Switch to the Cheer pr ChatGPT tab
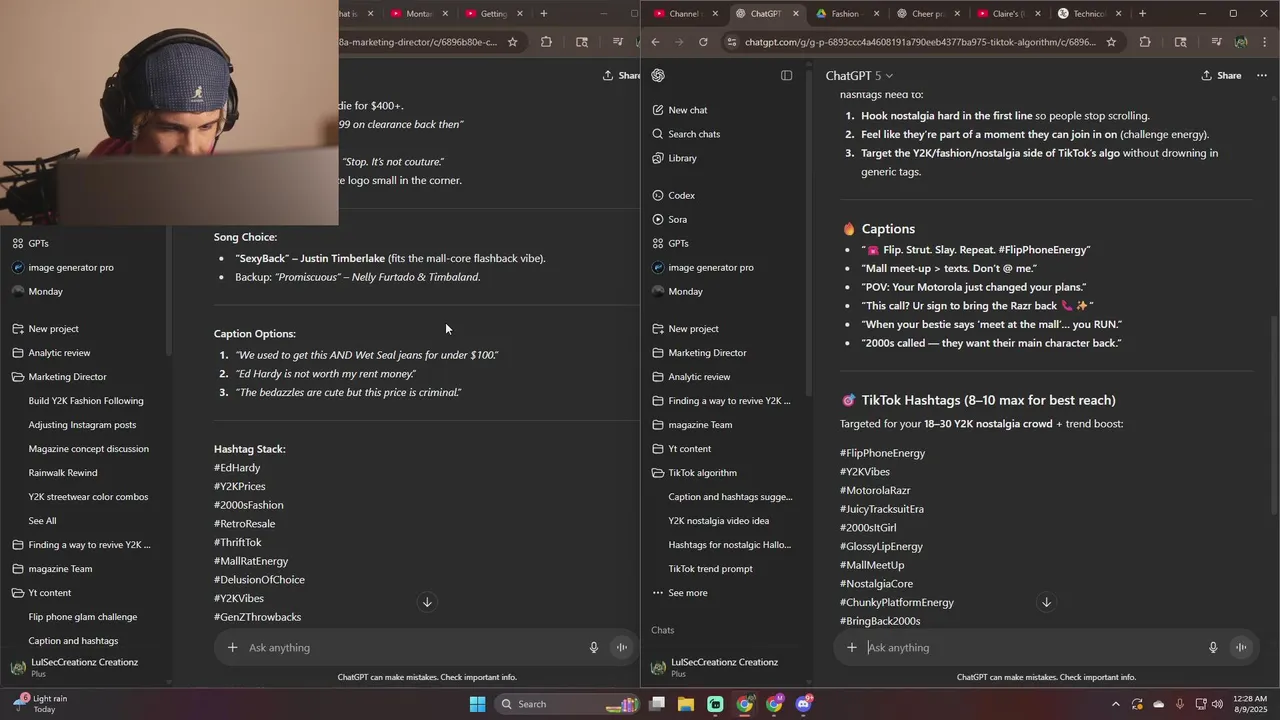This screenshot has width=1280, height=720. (x=927, y=14)
